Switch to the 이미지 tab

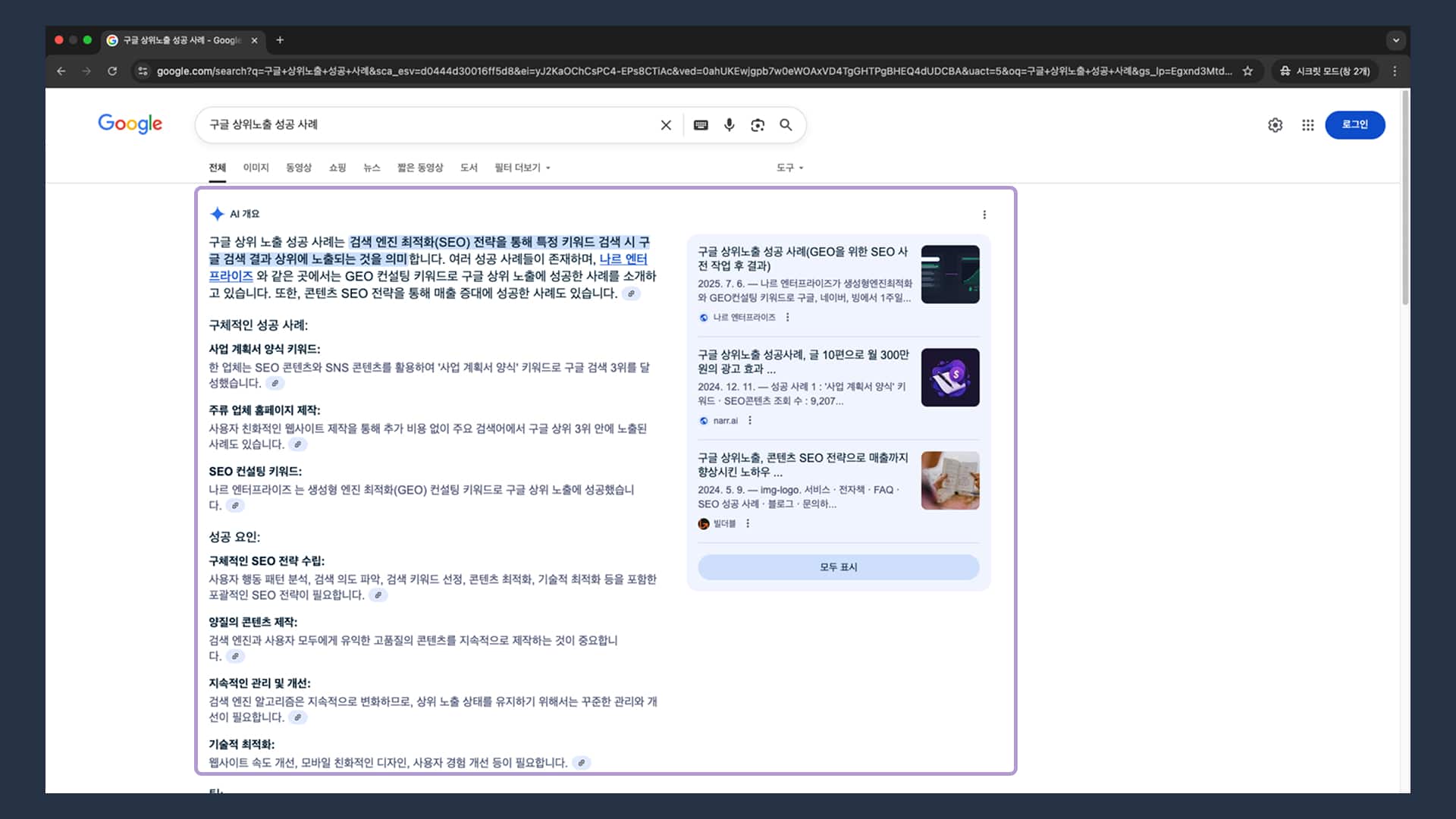click(256, 168)
